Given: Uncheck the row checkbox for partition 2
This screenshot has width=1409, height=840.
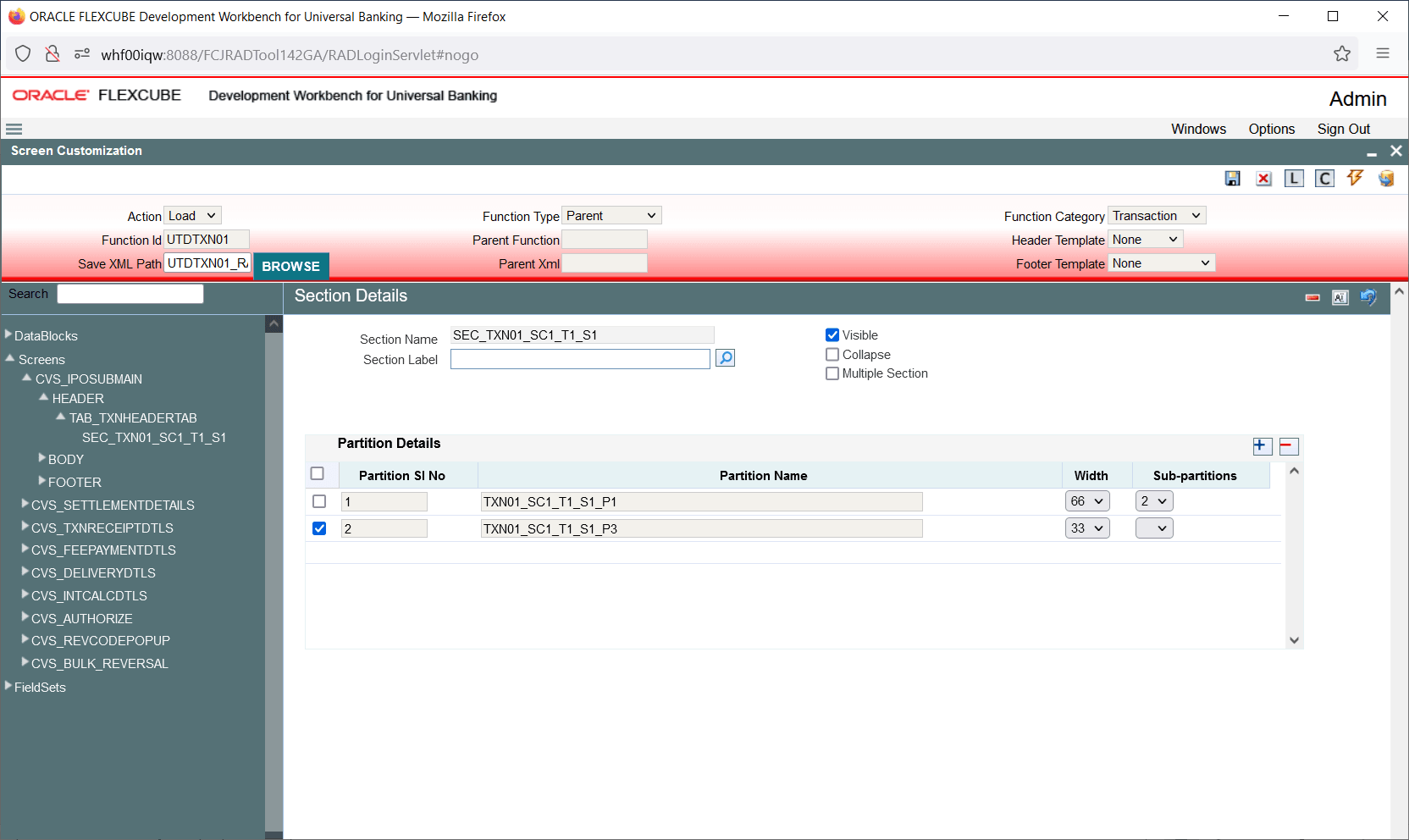Looking at the screenshot, I should click(319, 528).
